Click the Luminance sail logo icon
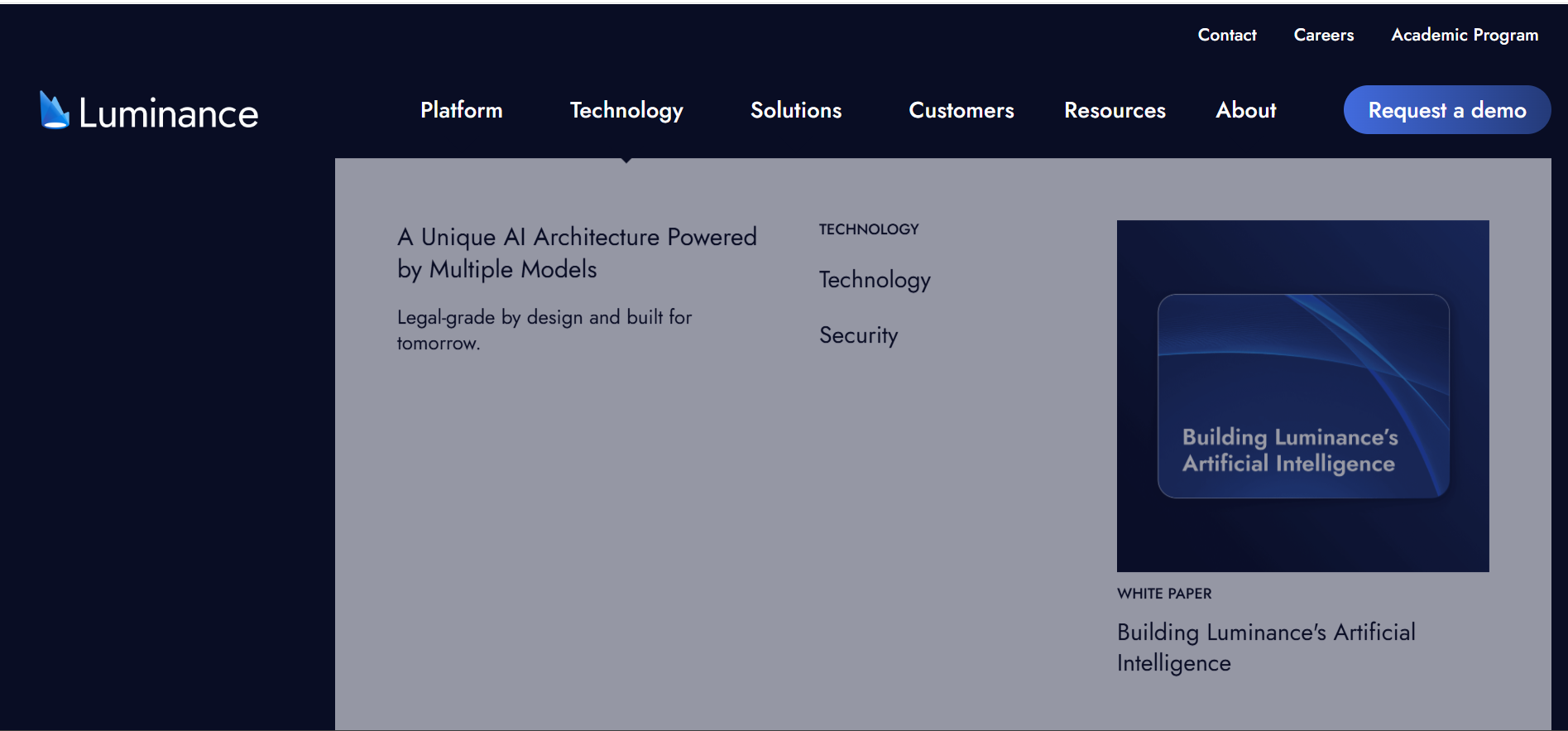Image resolution: width=1568 pixels, height=731 pixels. (54, 111)
